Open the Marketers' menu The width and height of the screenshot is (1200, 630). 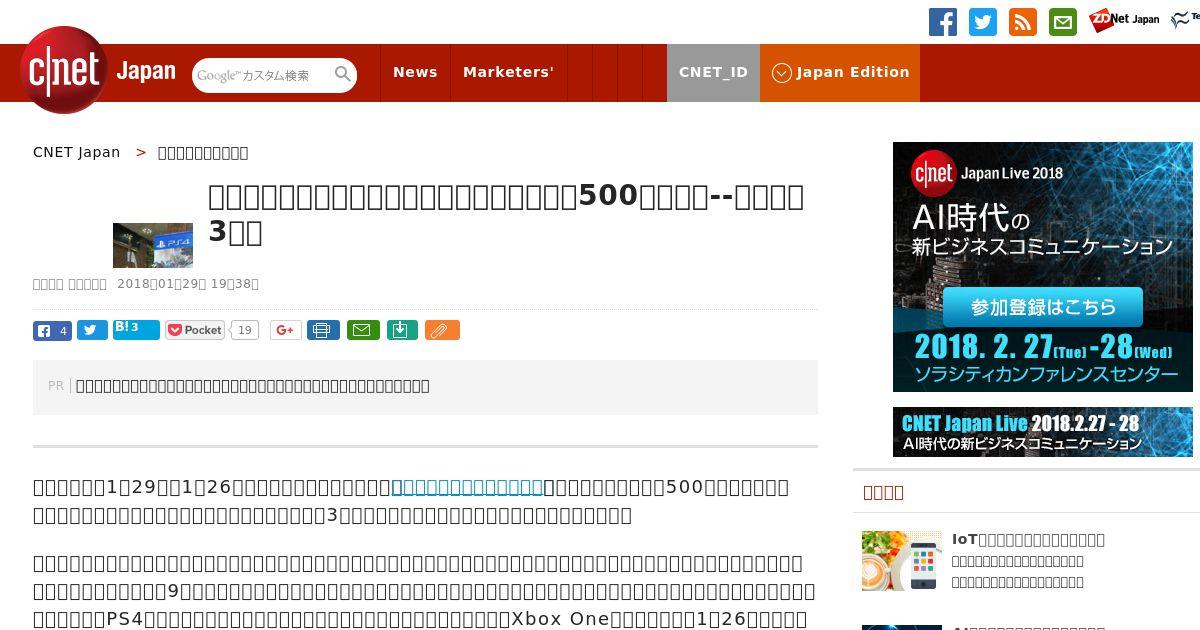point(508,72)
